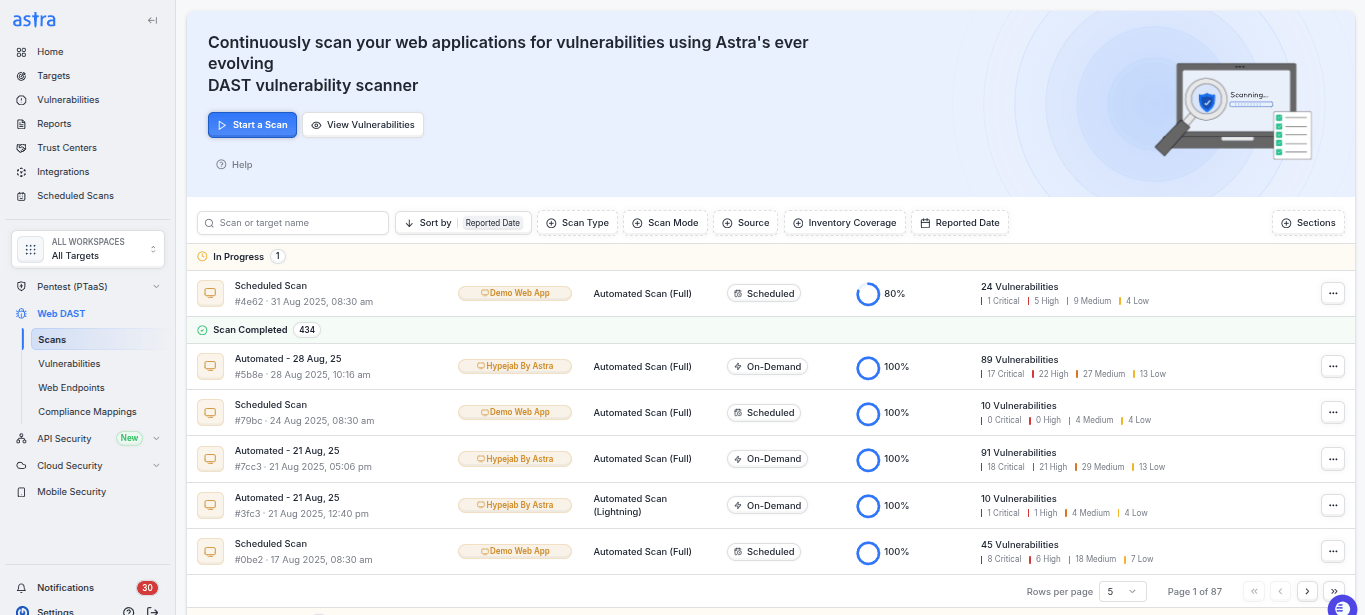Click scan icon for #79bc row
Image resolution: width=1365 pixels, height=615 pixels.
click(x=210, y=413)
